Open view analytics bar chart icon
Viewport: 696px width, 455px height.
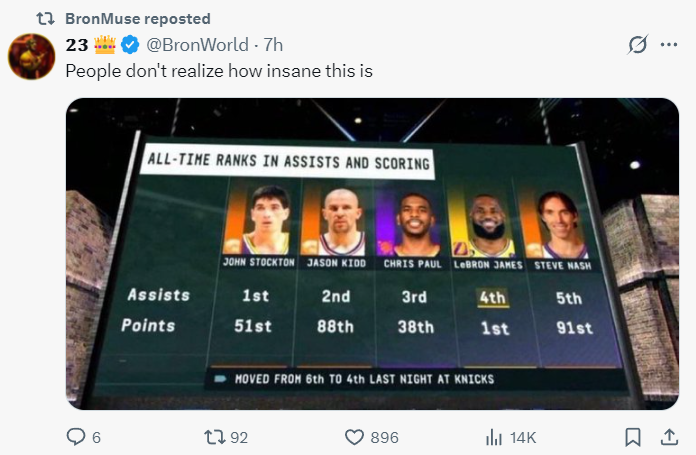pyautogui.click(x=494, y=437)
